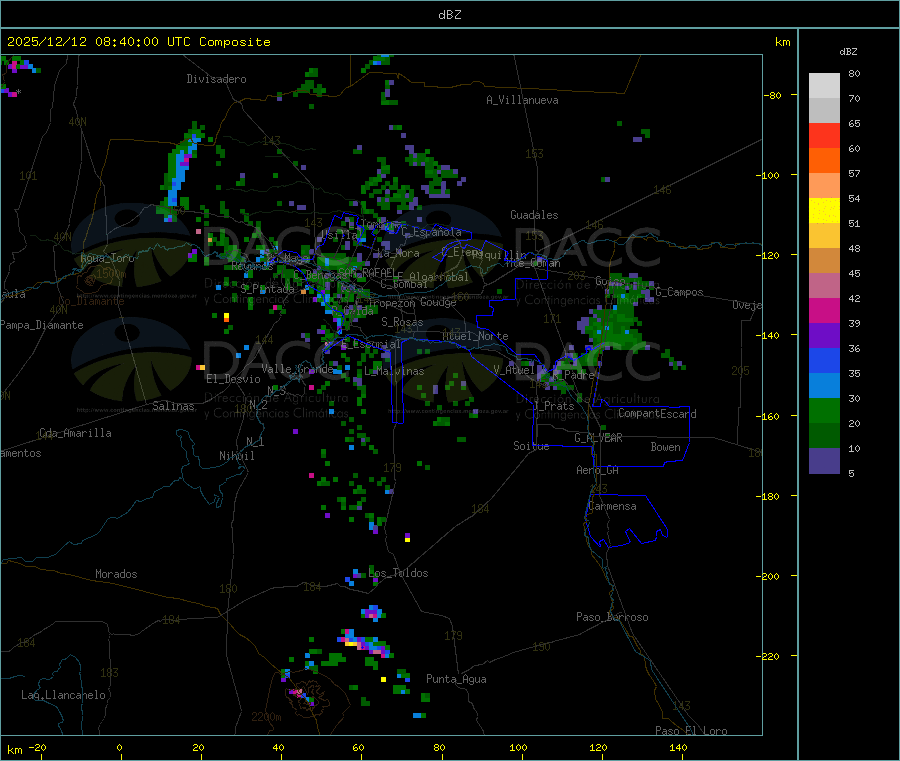Viewport: 900px width, 761px height.
Task: Click the 'Paso_El_Loro' map label
Action: pyautogui.click(x=691, y=731)
